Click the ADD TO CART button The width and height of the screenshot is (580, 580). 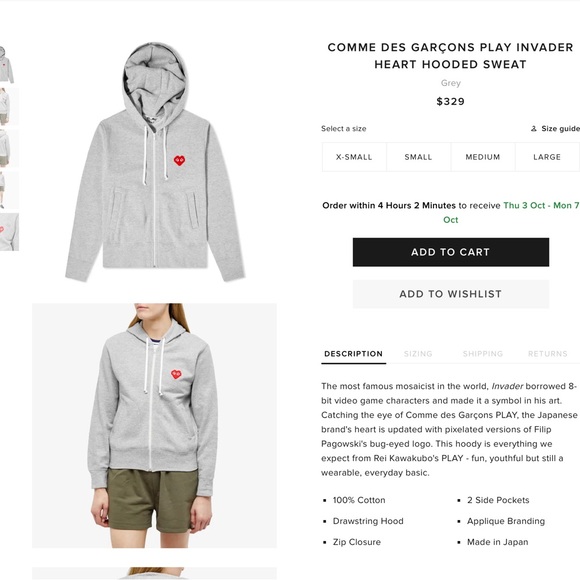(451, 252)
